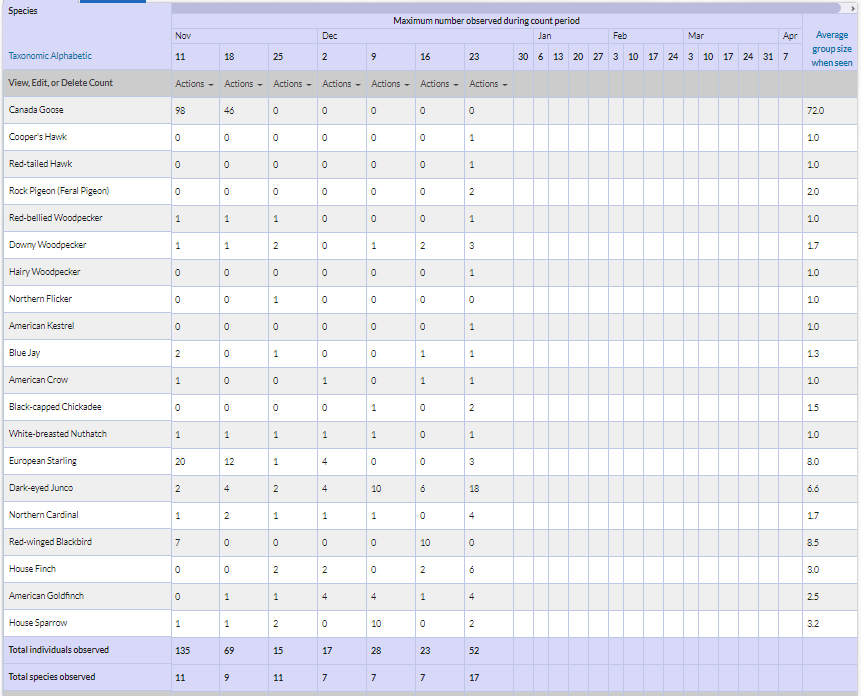Click the Nov 11 date column header
861x696 pixels.
(x=180, y=57)
